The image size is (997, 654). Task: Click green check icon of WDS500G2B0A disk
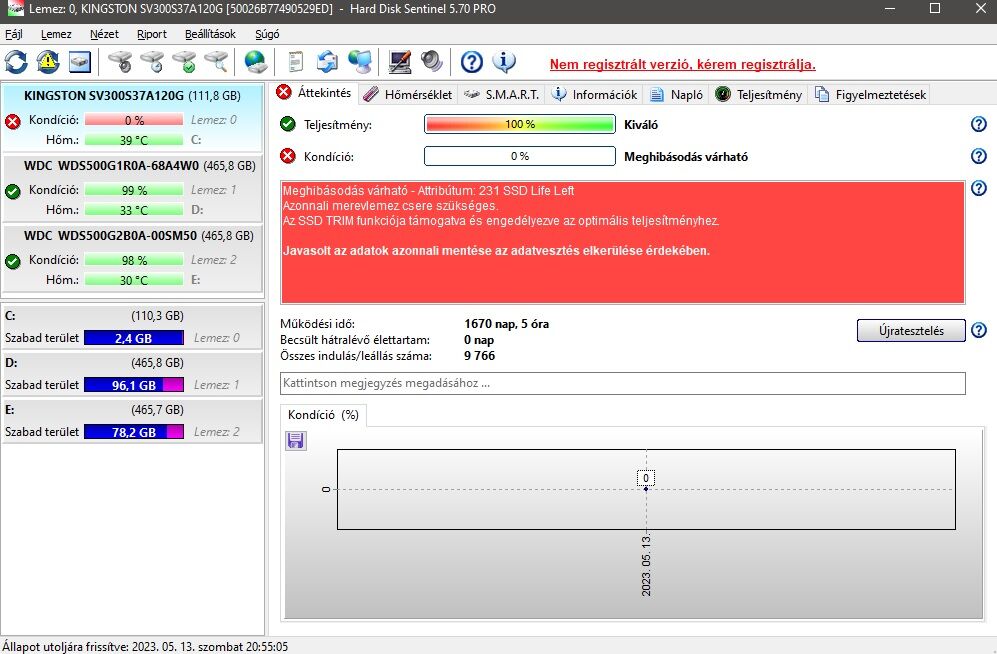pos(13,261)
